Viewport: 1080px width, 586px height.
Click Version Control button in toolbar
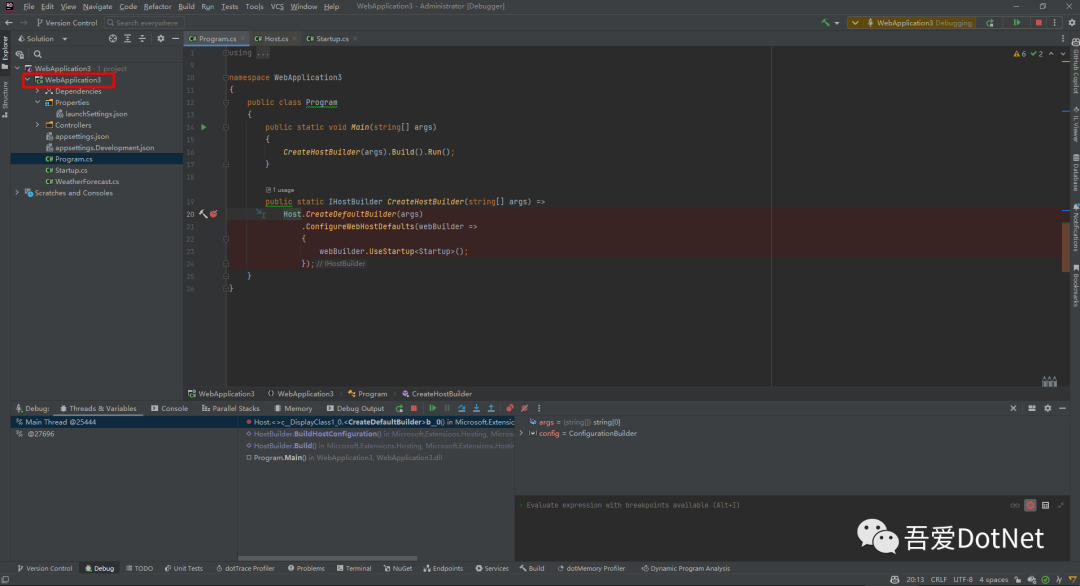(x=67, y=23)
